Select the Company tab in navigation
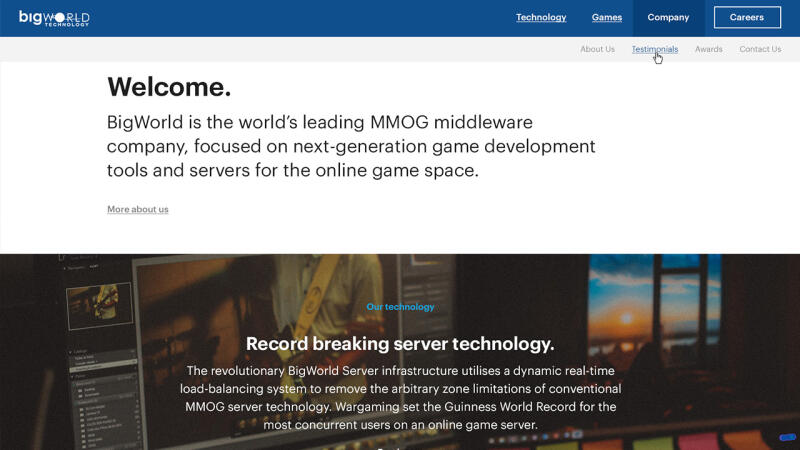Viewport: 800px width, 450px height. pos(668,17)
